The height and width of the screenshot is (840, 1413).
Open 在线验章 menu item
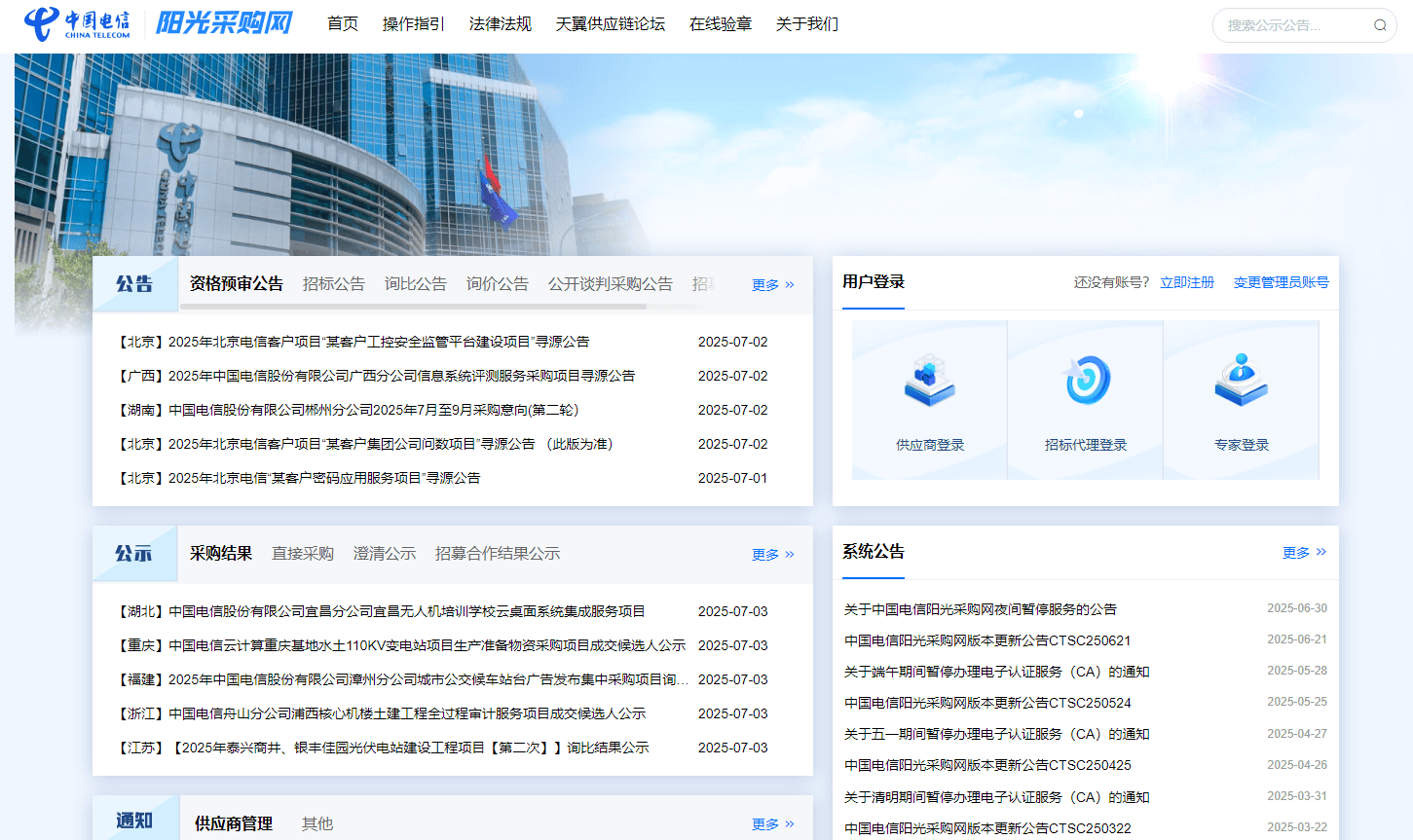tap(721, 23)
